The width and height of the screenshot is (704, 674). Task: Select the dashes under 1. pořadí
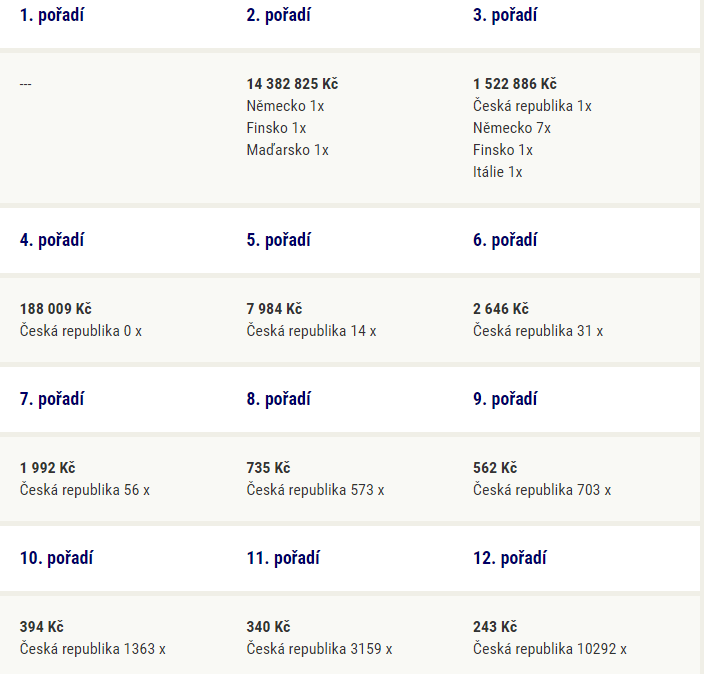26,84
